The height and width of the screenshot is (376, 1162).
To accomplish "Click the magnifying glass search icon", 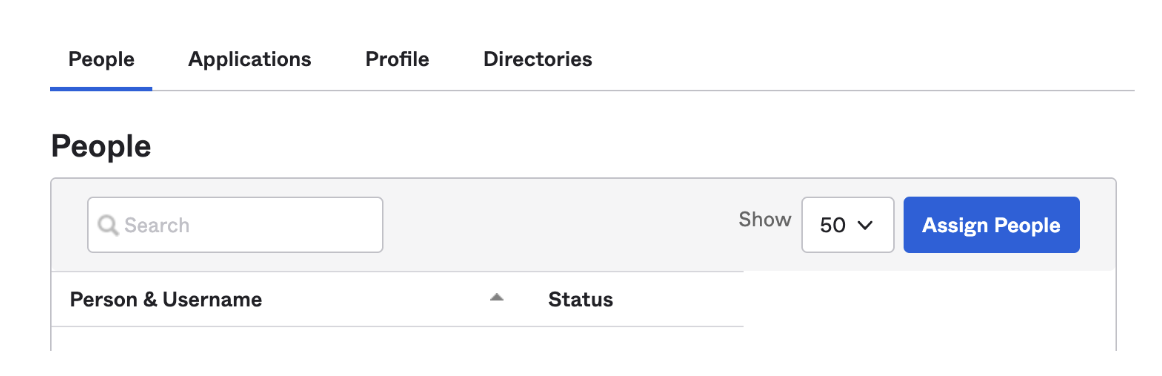I will (x=108, y=225).
